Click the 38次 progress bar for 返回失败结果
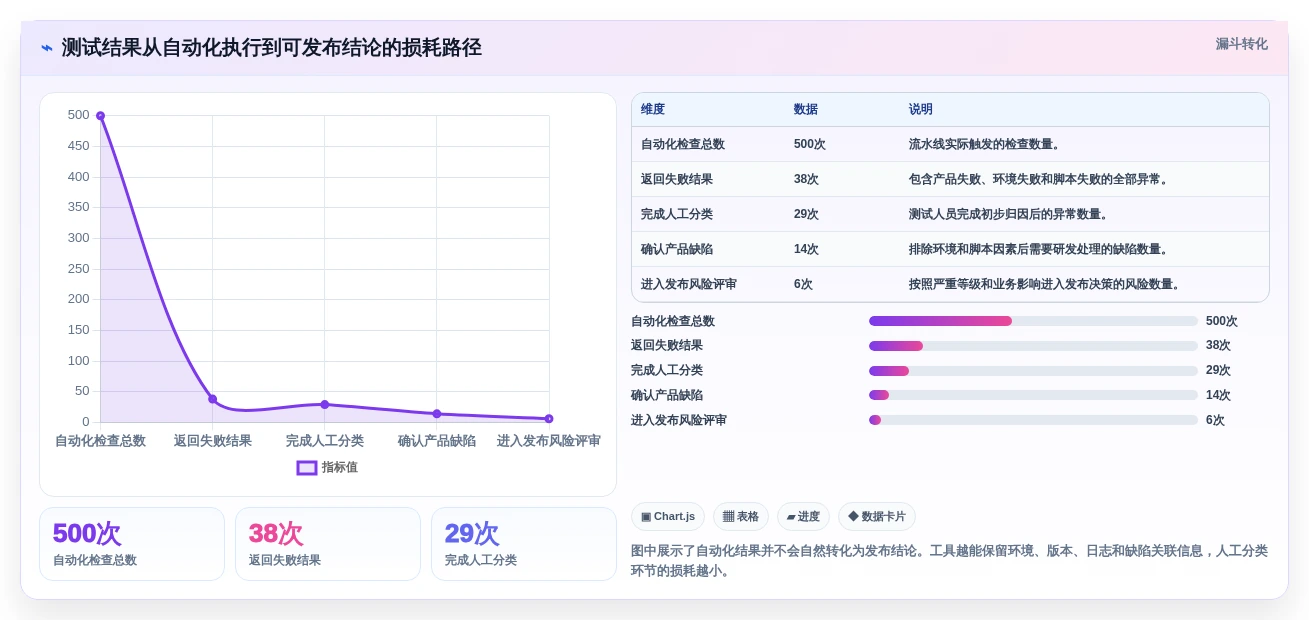Image resolution: width=1309 pixels, height=620 pixels. pos(1033,346)
